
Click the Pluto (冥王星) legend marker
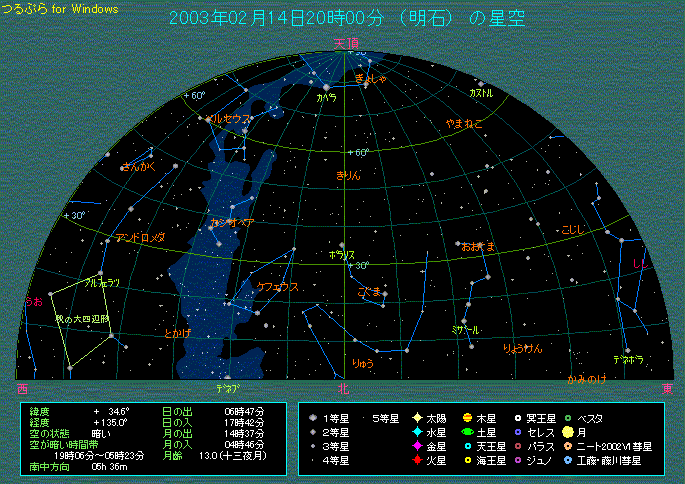tap(517, 418)
